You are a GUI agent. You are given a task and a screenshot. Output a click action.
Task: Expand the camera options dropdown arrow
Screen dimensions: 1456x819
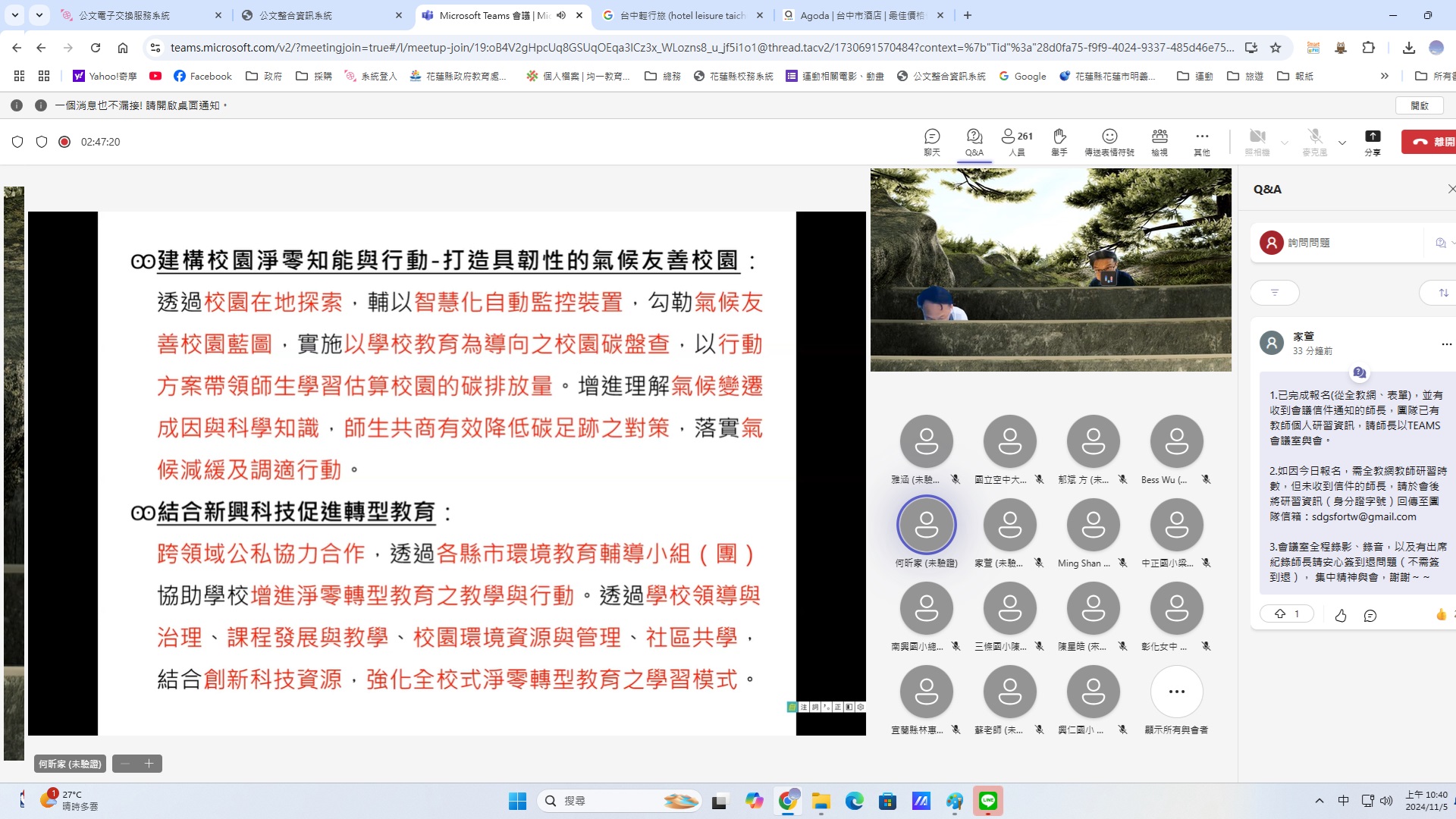1285,143
